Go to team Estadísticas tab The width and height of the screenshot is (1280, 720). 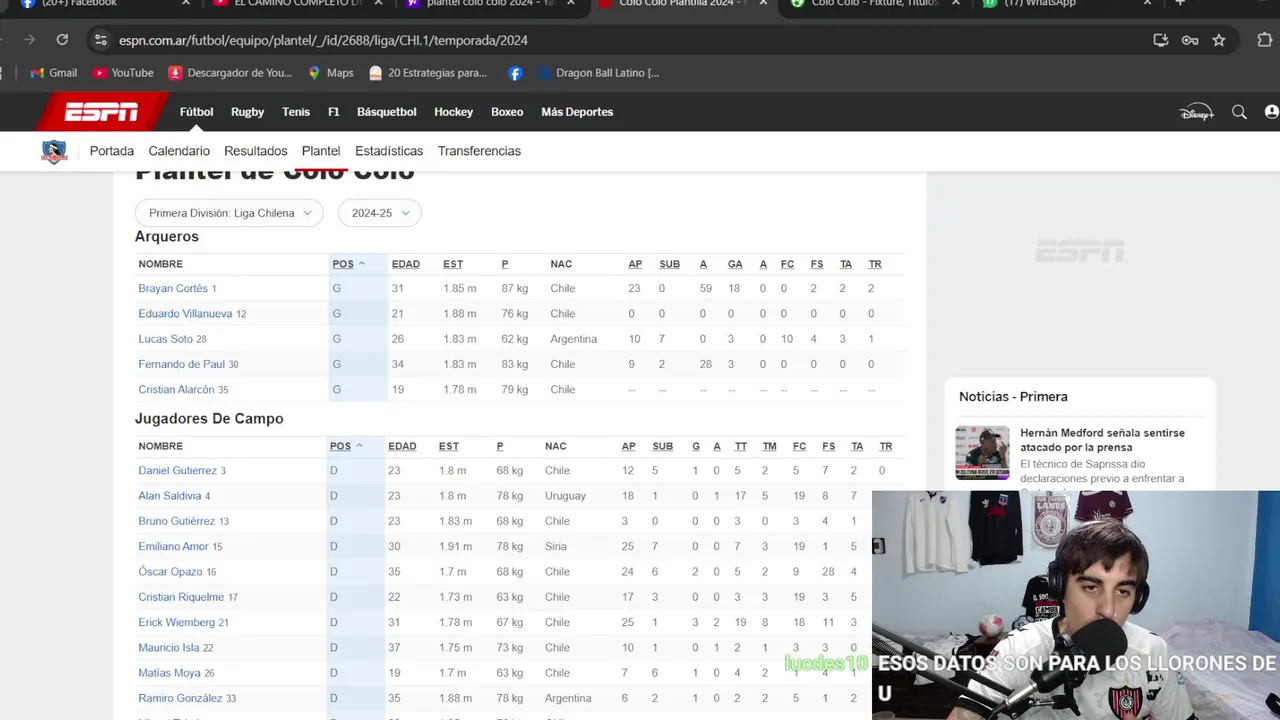click(389, 151)
